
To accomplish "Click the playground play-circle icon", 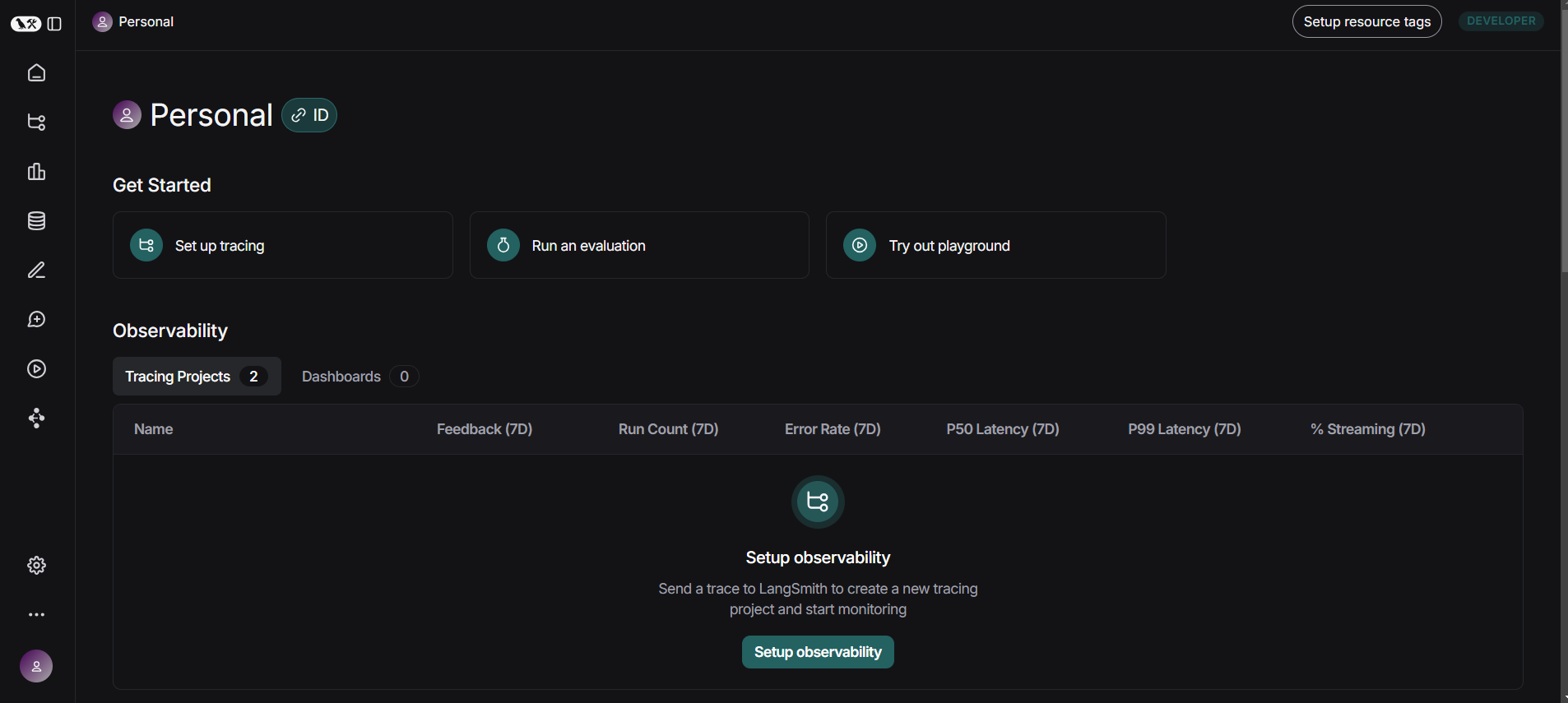I will coord(860,245).
